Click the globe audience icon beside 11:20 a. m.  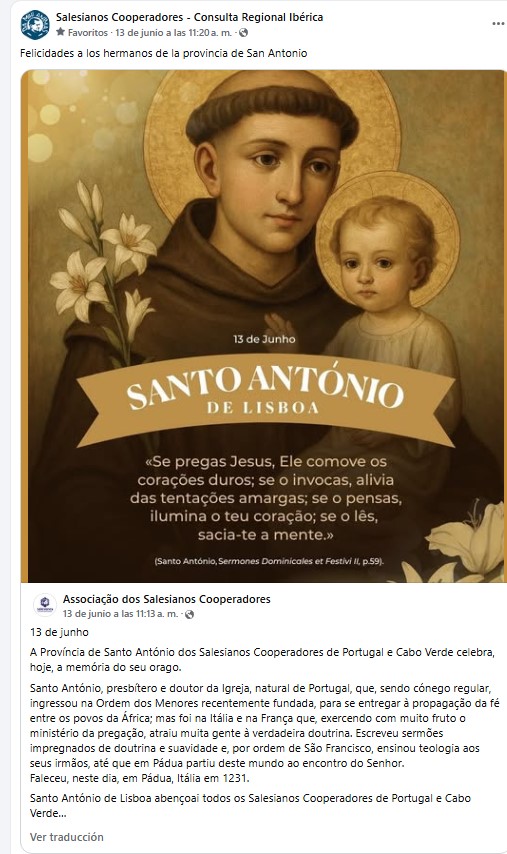(x=243, y=33)
